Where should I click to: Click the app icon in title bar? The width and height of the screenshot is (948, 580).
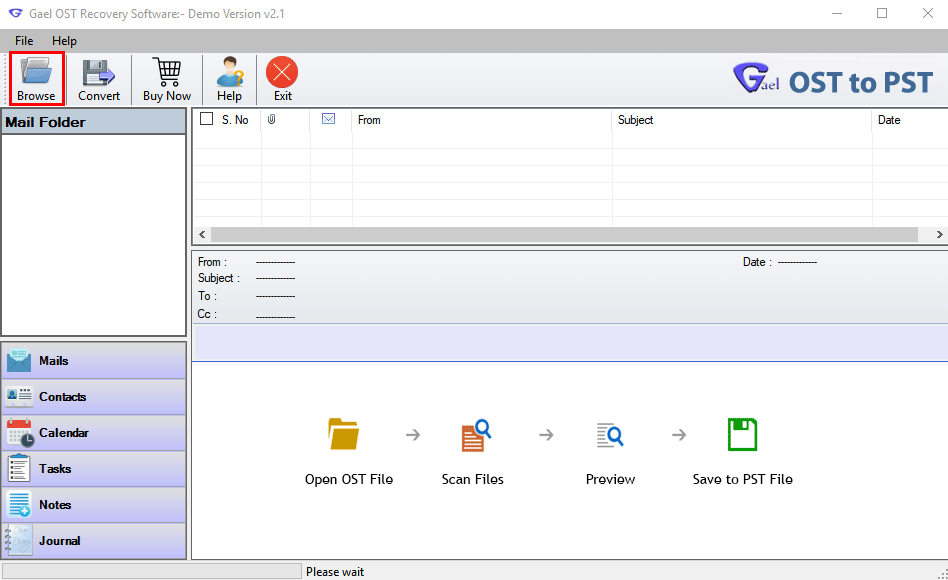click(x=15, y=13)
